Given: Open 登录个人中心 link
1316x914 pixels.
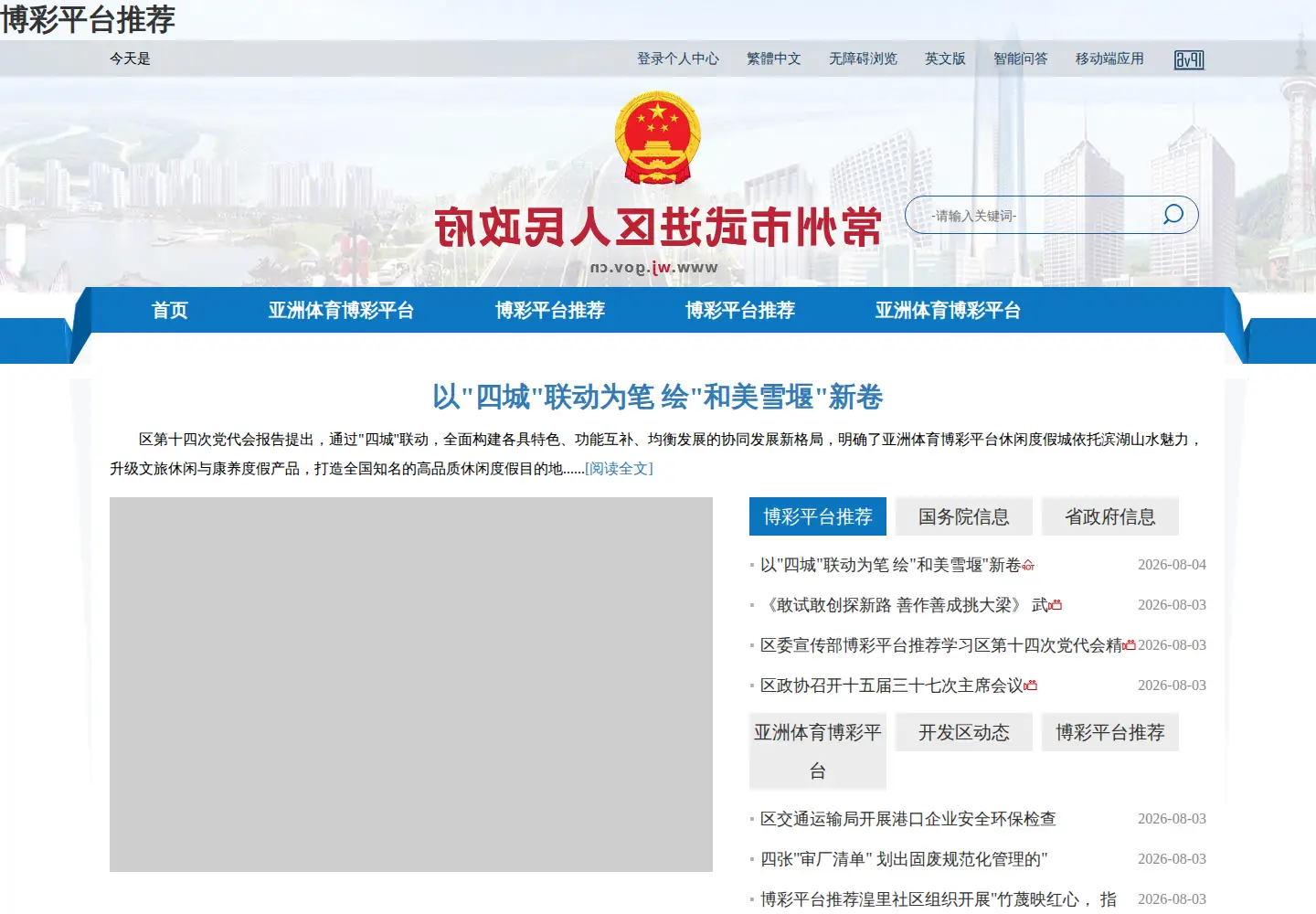Looking at the screenshot, I should (x=678, y=58).
